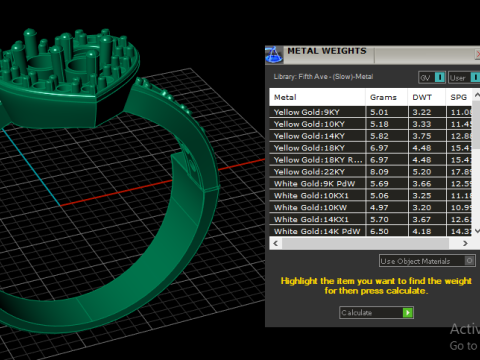Select the White Gold:14KX1 row
Screen dimensions: 480x360
pyautogui.click(x=370, y=219)
